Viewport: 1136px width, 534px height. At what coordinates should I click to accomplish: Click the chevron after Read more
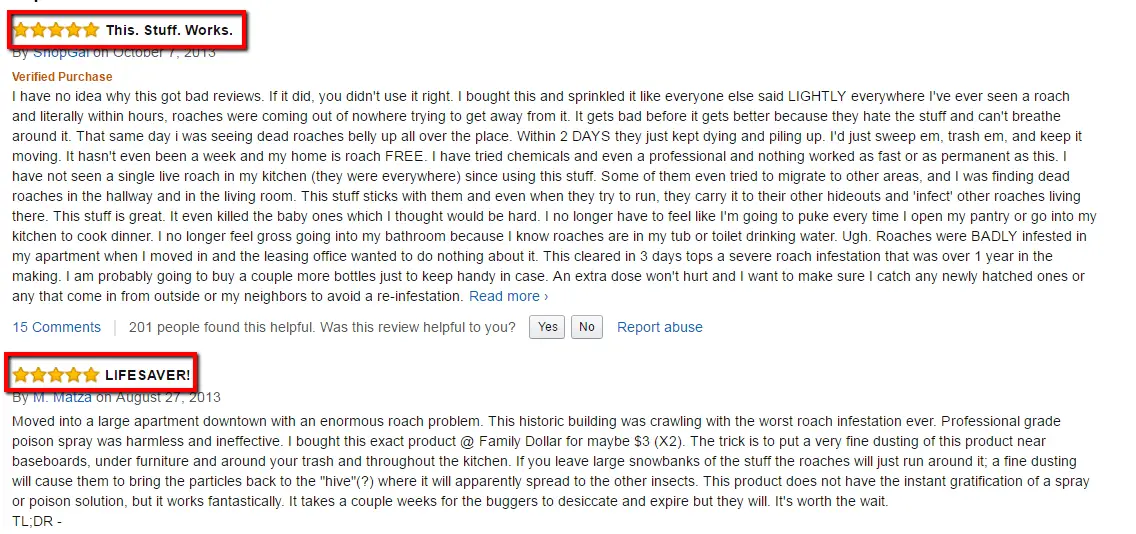click(546, 296)
